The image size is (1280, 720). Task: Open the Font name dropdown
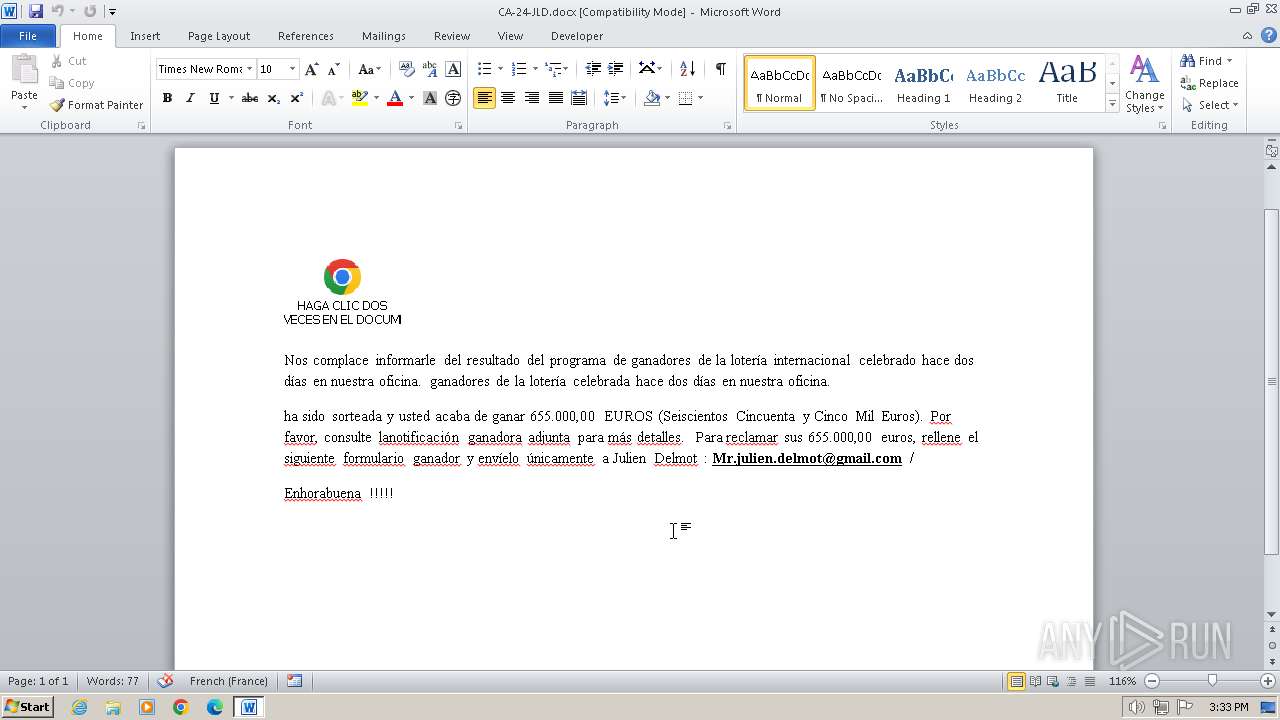point(249,69)
